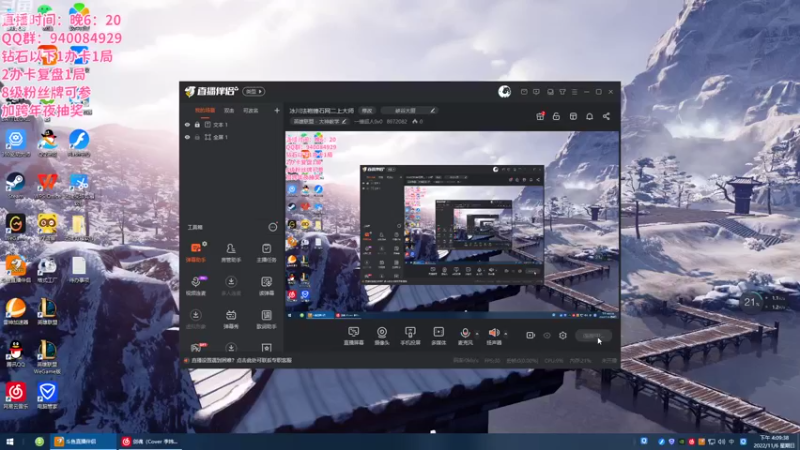Open the 电脑管家 desktop shortcut
The height and width of the screenshot is (450, 800).
click(47, 396)
